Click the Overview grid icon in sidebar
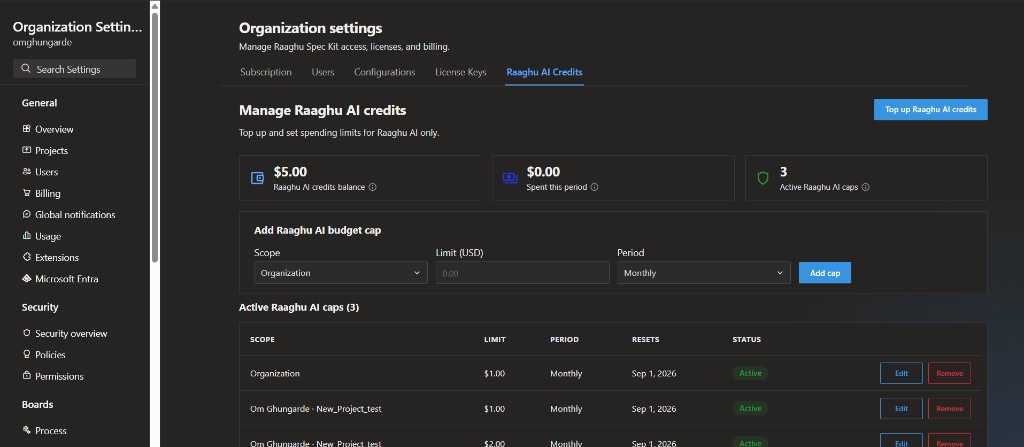The image size is (1024, 447). pyautogui.click(x=26, y=129)
